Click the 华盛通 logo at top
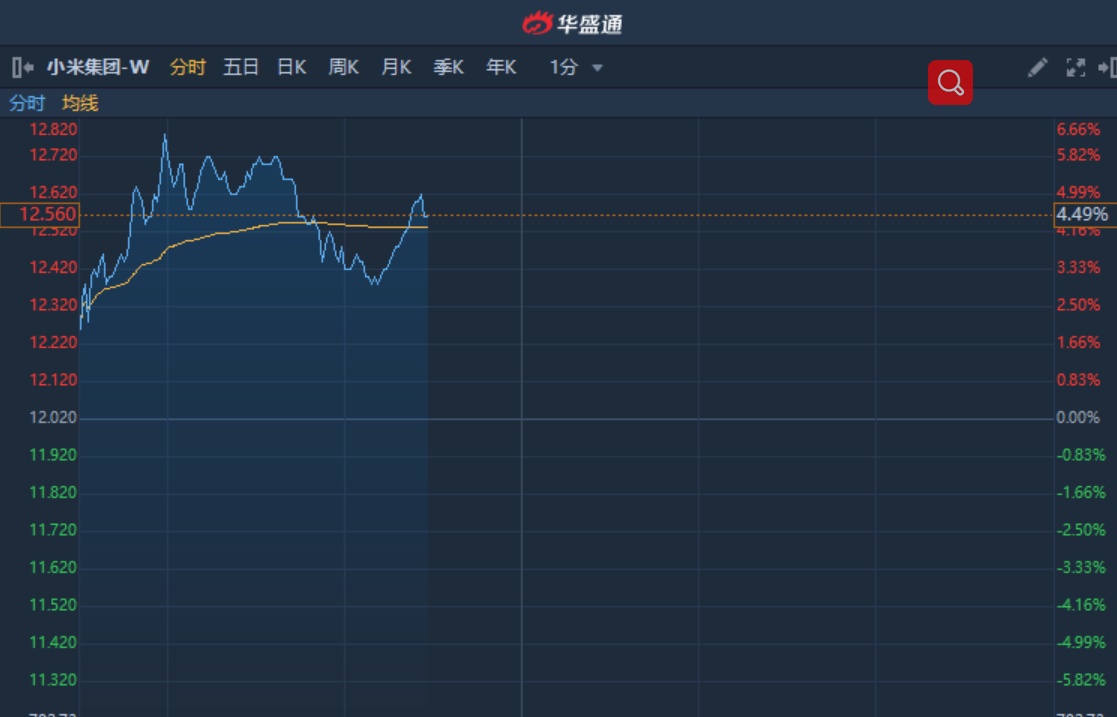This screenshot has width=1117, height=717. [x=572, y=24]
